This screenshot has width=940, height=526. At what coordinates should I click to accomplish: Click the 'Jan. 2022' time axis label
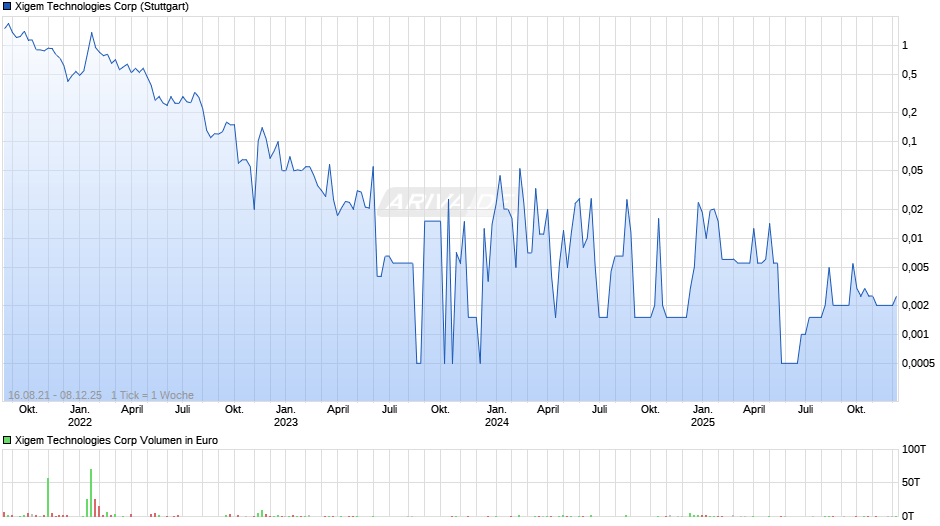[80, 416]
